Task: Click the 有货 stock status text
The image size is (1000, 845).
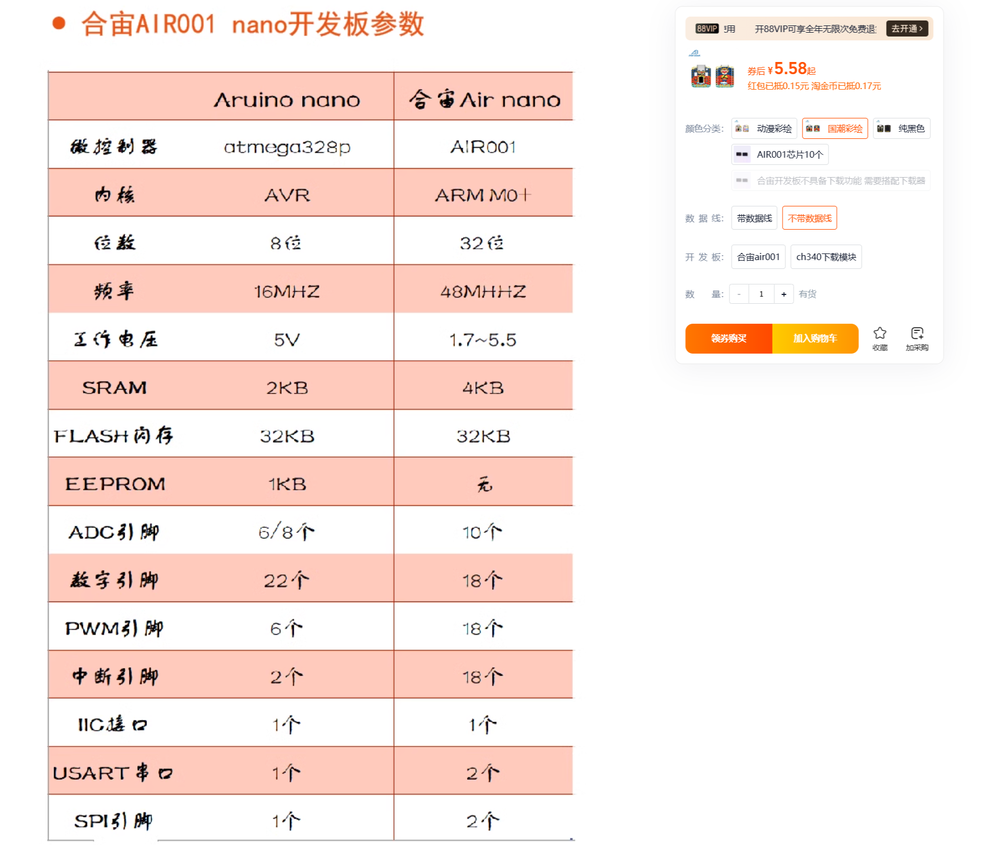Action: 807,294
